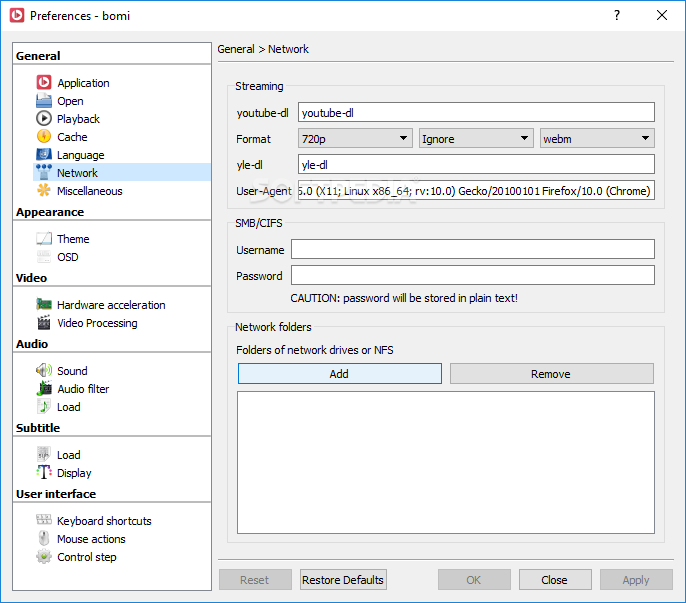Focus the User-Agent text field
686x603 pixels.
point(476,190)
